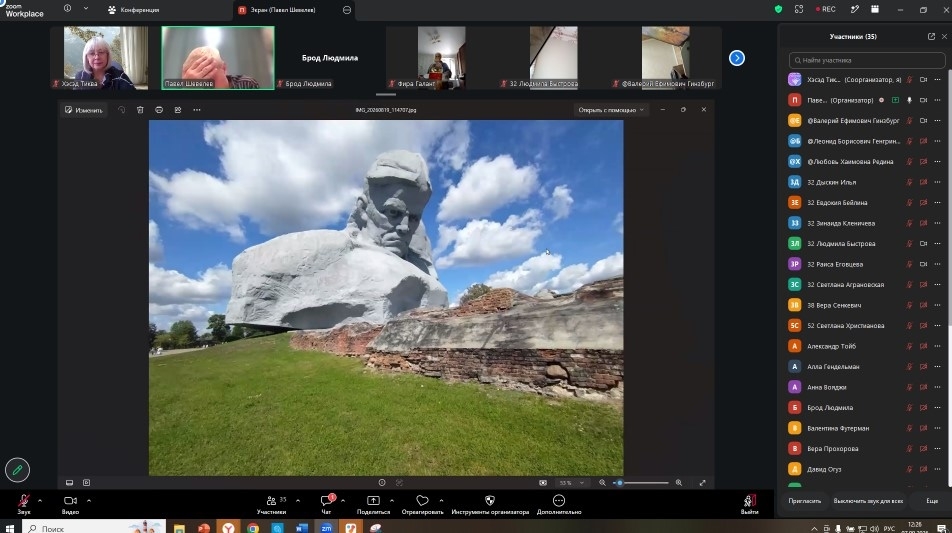Open the 'Открыть с помощью' dropdown
Viewport: 952px width, 533px height.
pos(611,110)
